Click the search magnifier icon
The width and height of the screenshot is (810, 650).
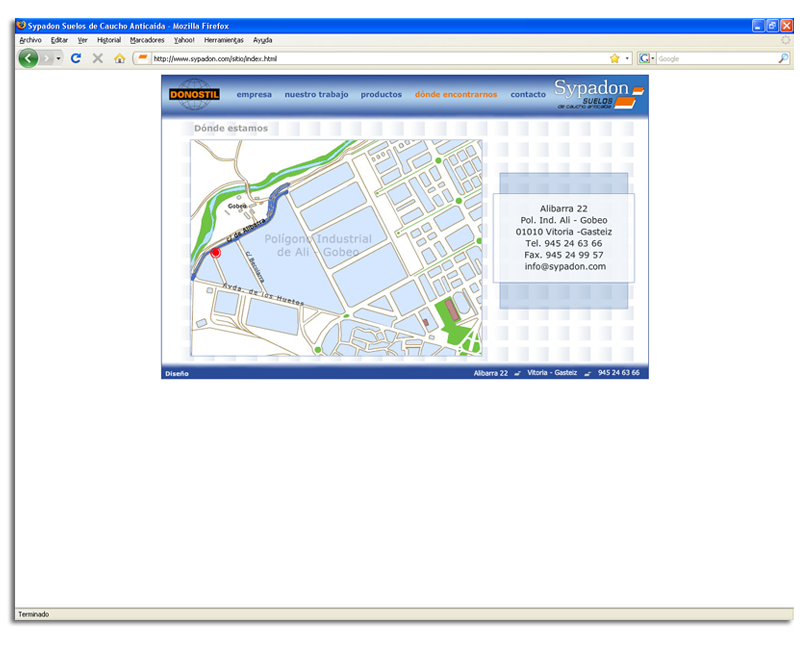pos(783,58)
